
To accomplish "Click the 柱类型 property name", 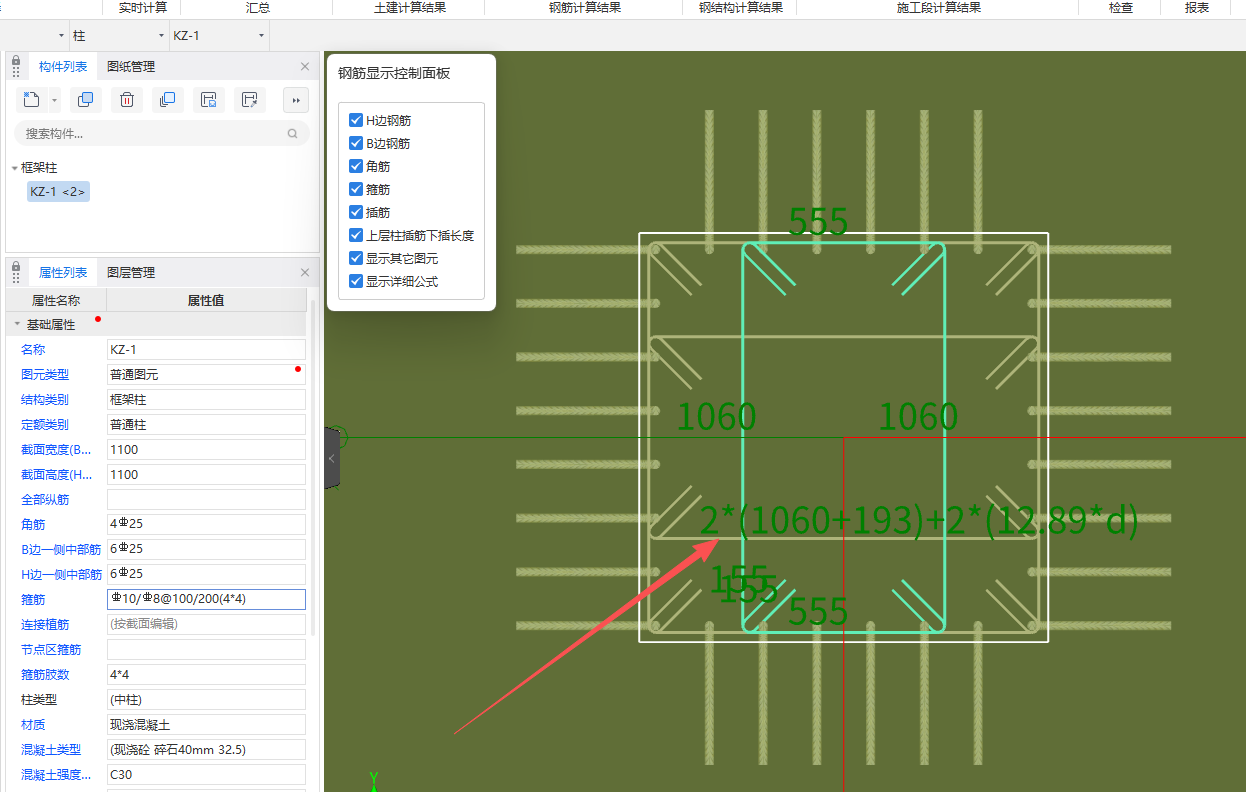I will (39, 699).
